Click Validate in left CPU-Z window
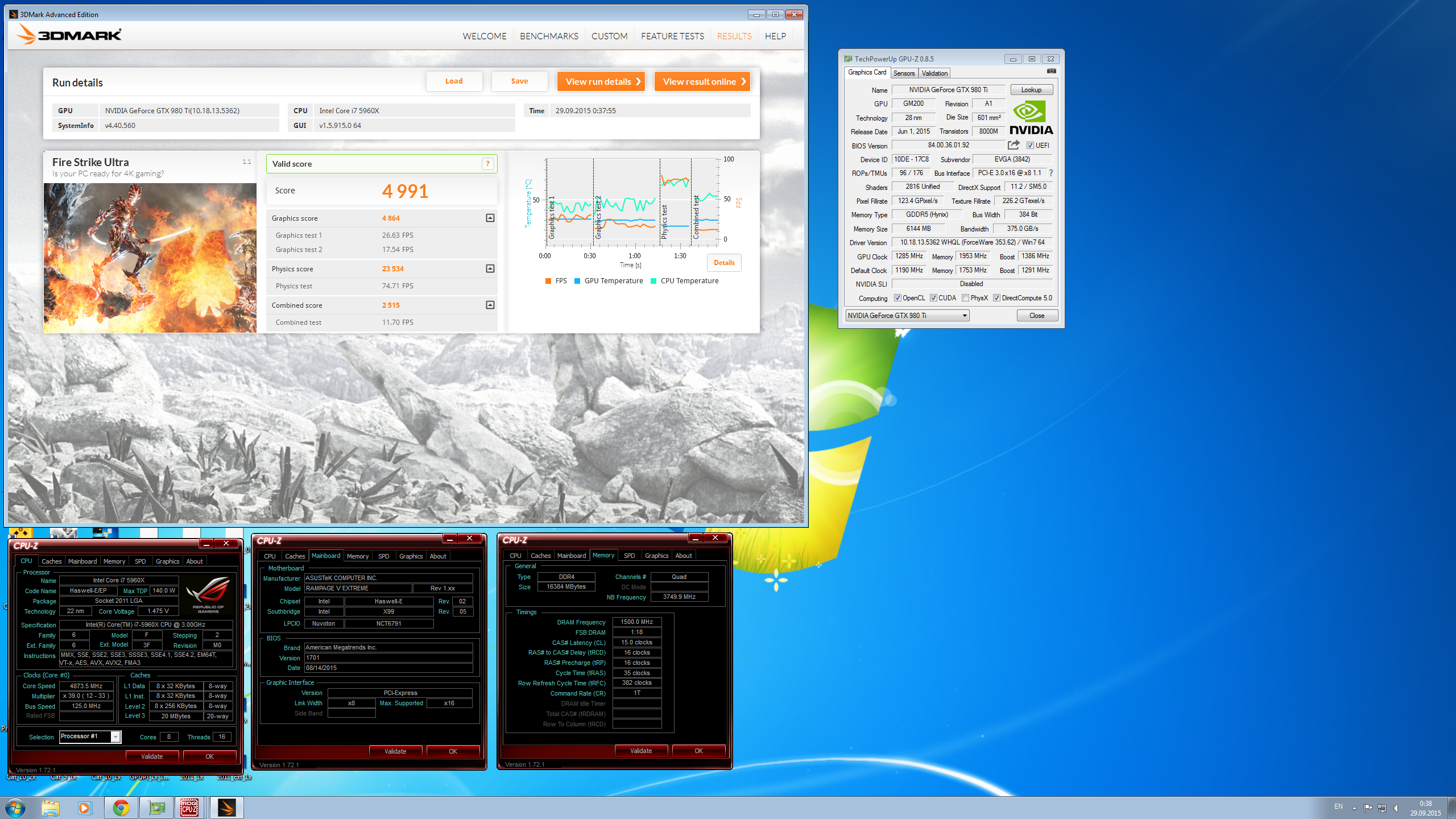This screenshot has width=1456, height=819. pyautogui.click(x=152, y=756)
